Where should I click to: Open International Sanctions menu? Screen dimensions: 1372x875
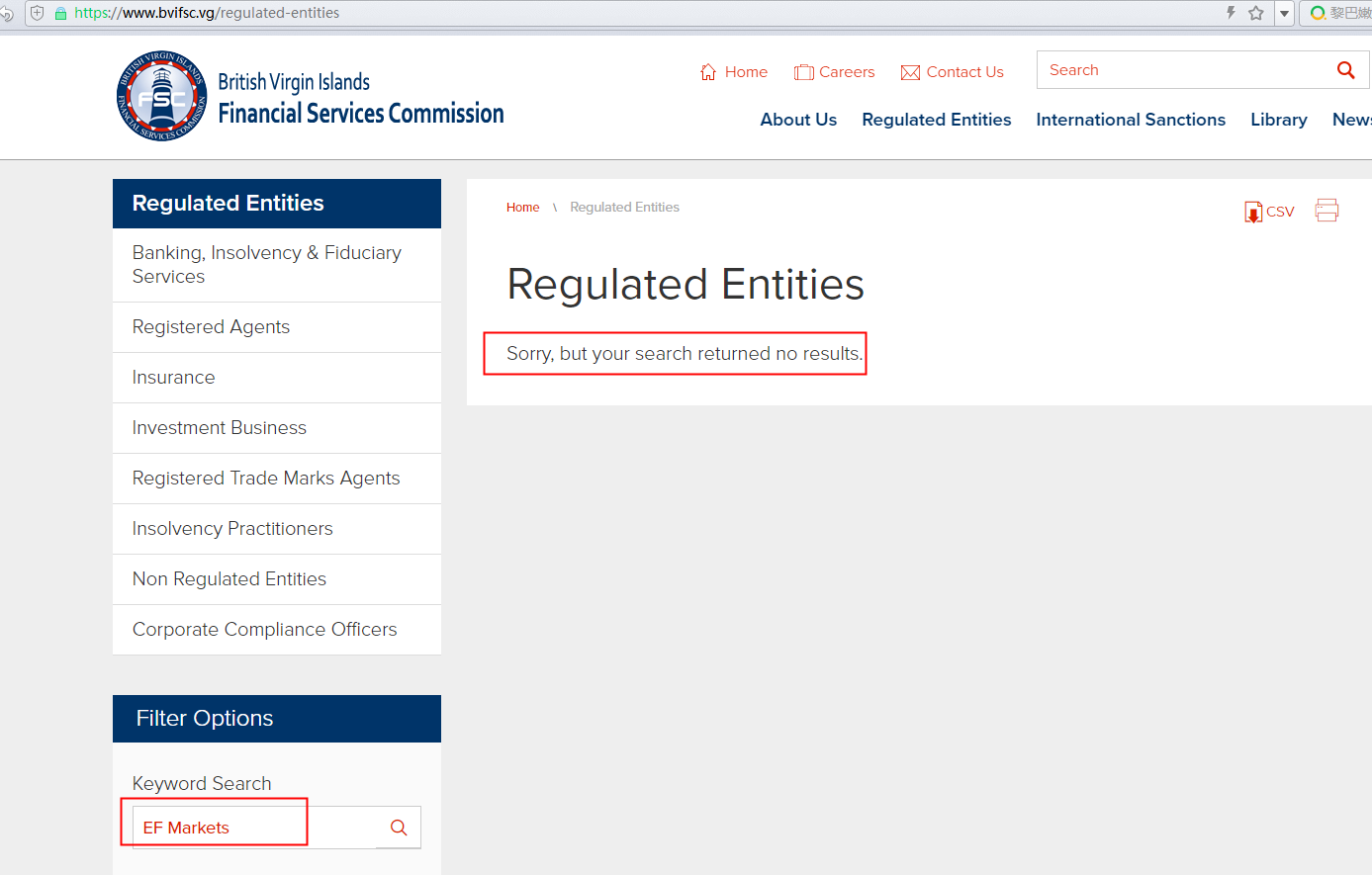click(1131, 120)
